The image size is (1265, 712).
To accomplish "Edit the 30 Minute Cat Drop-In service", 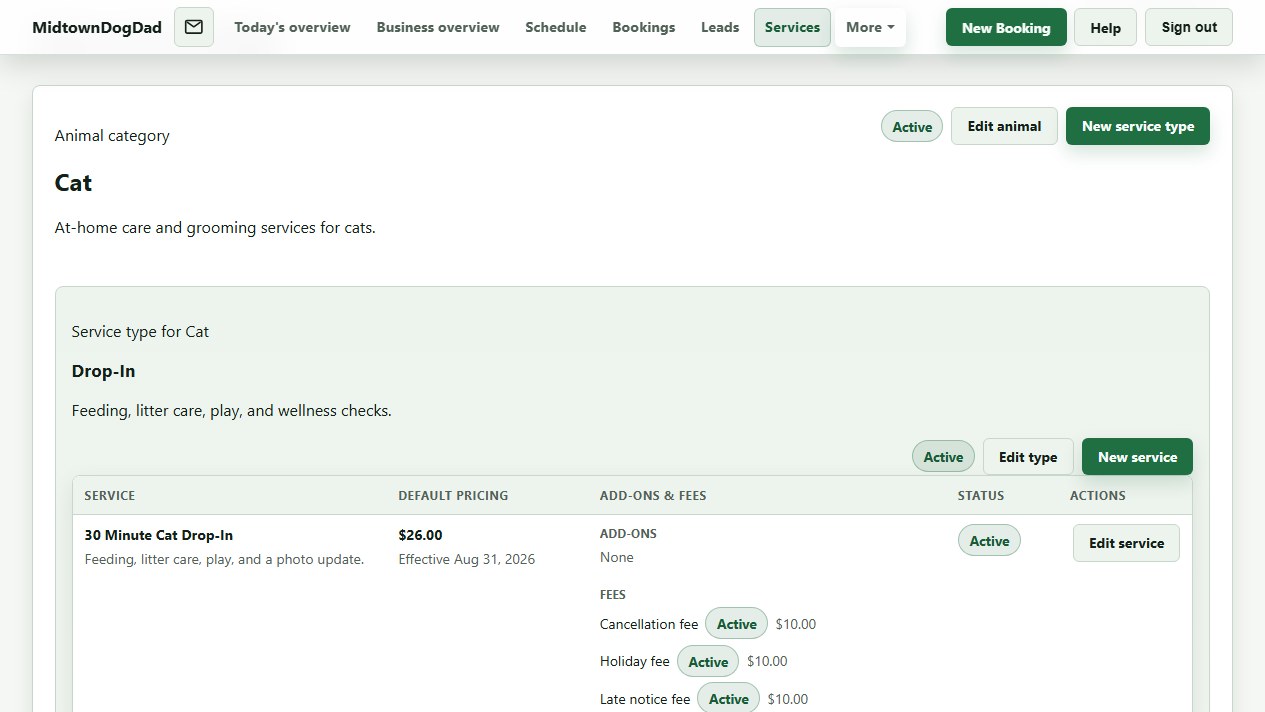I will [x=1126, y=543].
